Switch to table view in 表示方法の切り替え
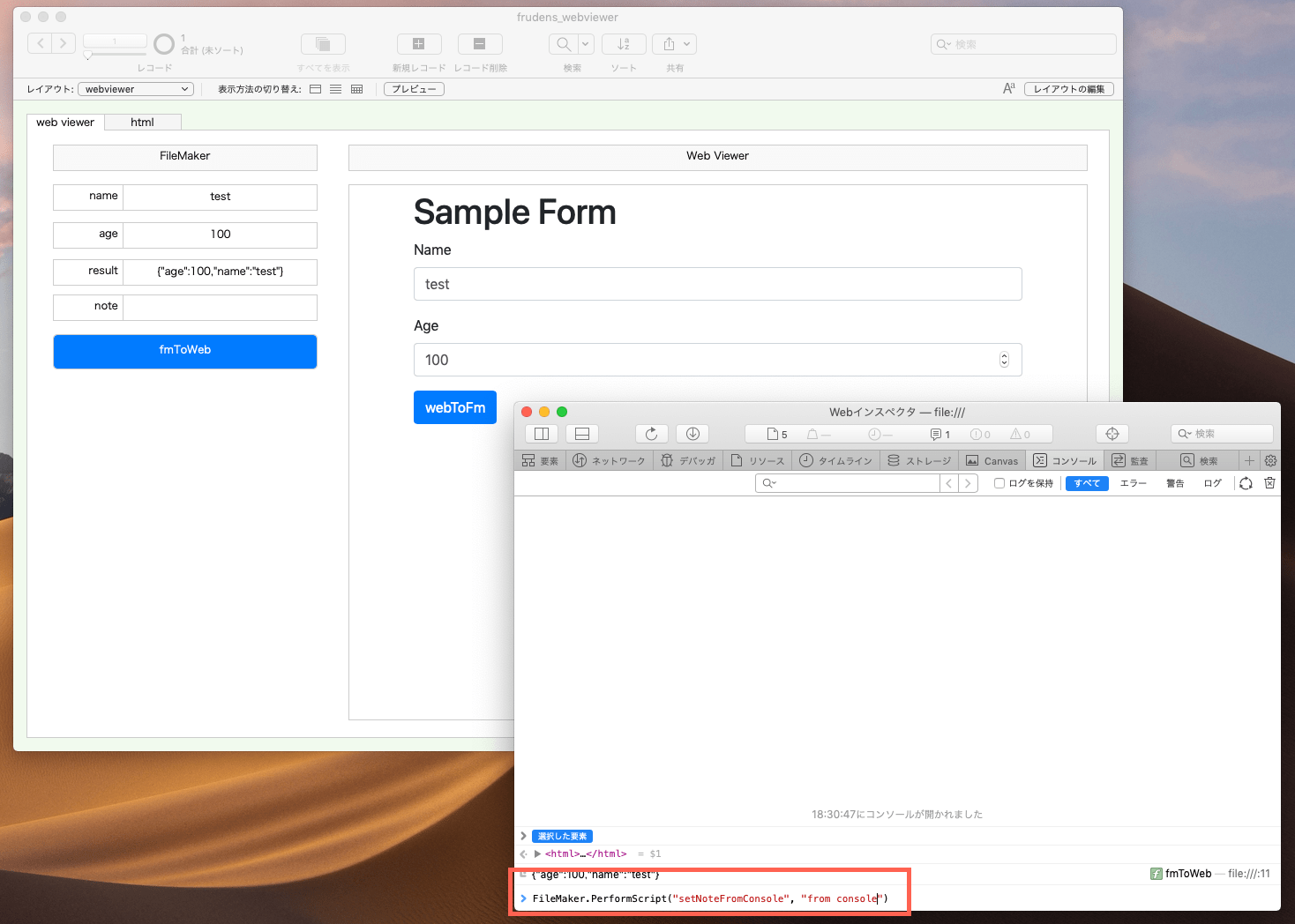 pyautogui.click(x=356, y=89)
